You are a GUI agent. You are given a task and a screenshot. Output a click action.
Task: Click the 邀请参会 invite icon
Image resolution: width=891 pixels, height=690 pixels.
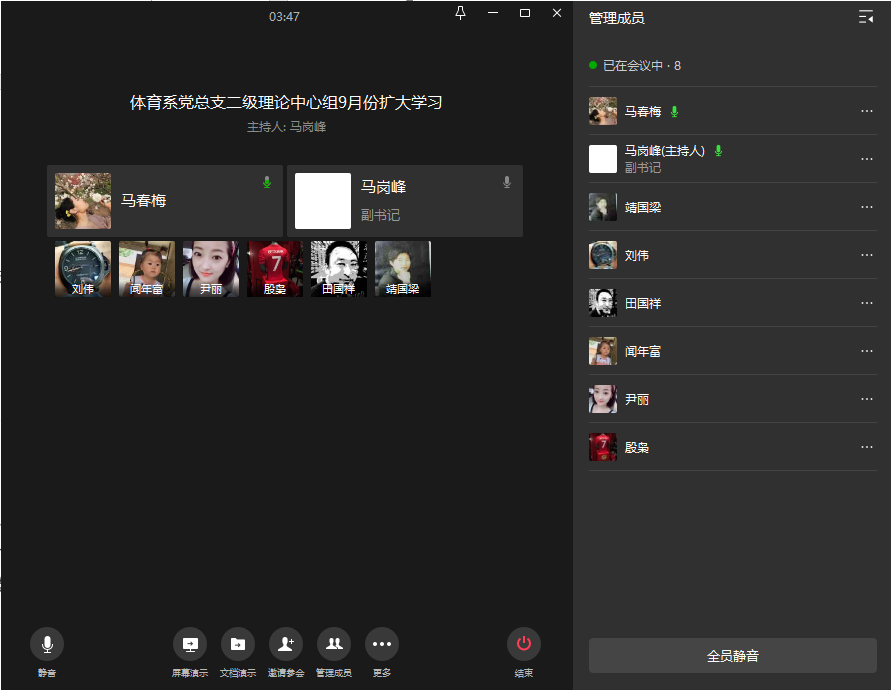(x=286, y=644)
